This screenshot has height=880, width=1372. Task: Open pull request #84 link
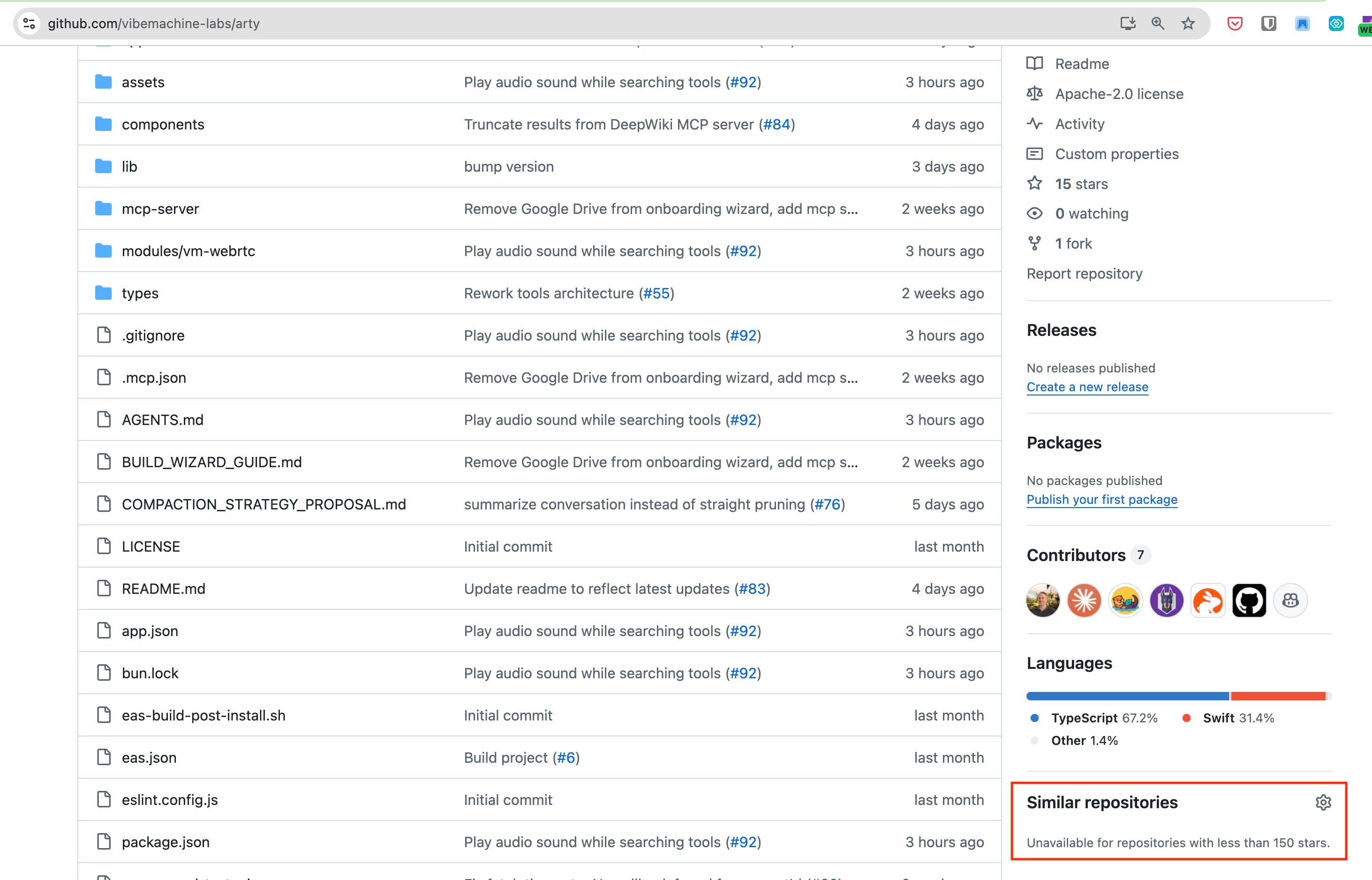pos(777,125)
